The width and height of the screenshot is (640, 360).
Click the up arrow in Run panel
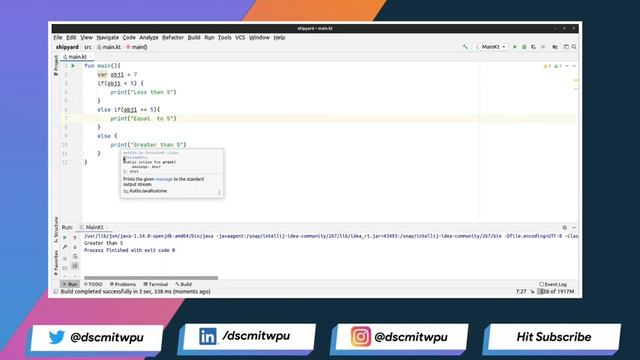[75, 237]
